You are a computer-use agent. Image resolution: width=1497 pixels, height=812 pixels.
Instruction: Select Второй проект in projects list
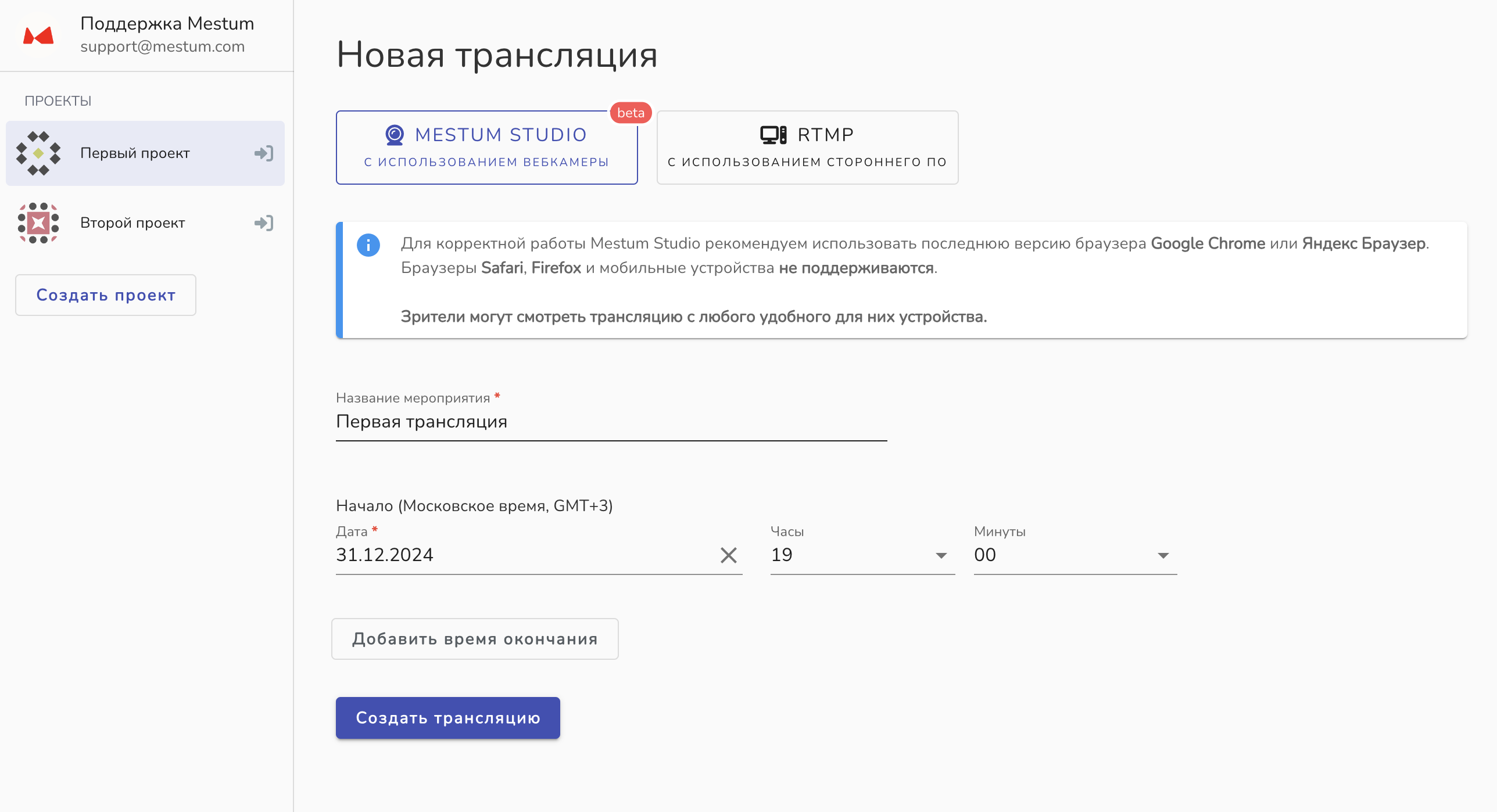click(132, 223)
